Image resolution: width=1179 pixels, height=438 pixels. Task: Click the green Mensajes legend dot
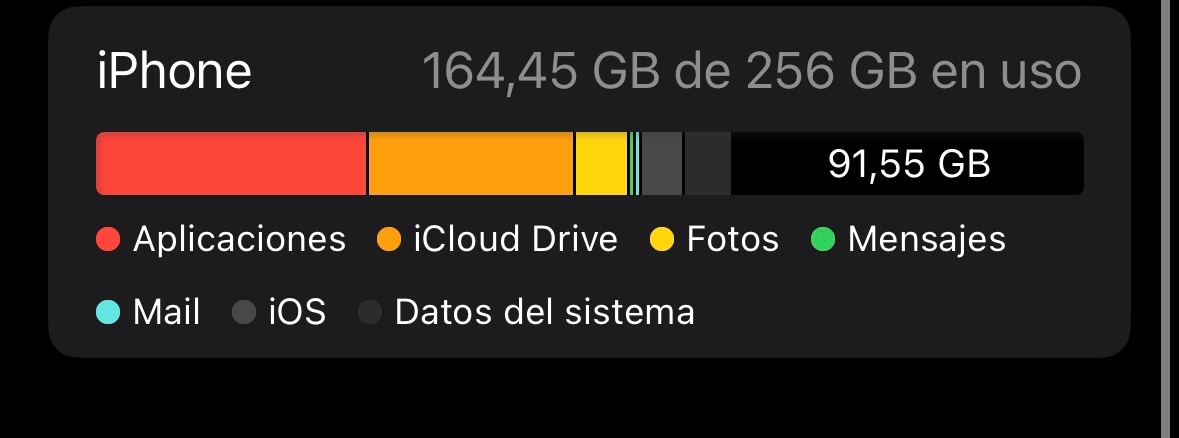pos(823,240)
